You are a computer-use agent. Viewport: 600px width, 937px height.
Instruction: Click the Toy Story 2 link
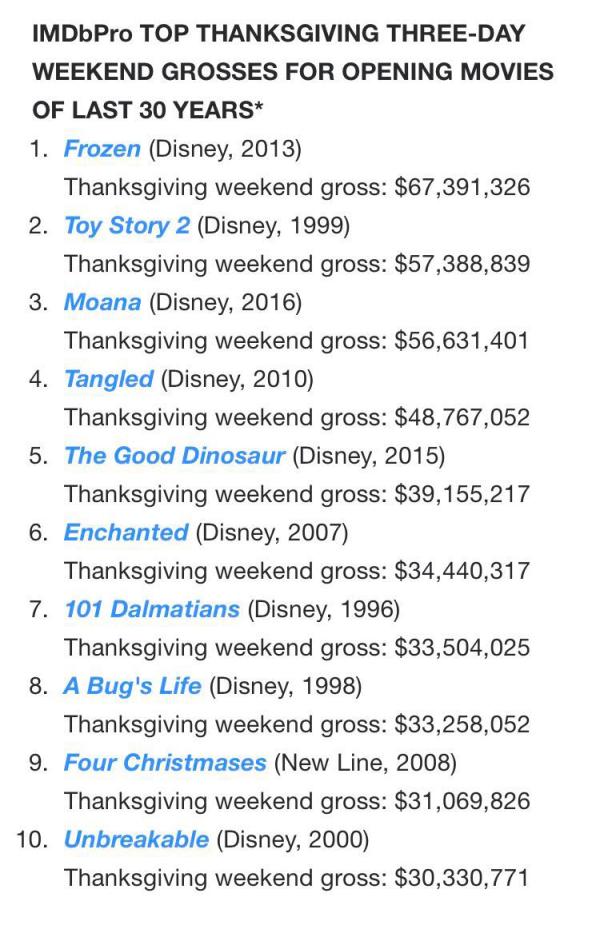click(126, 225)
